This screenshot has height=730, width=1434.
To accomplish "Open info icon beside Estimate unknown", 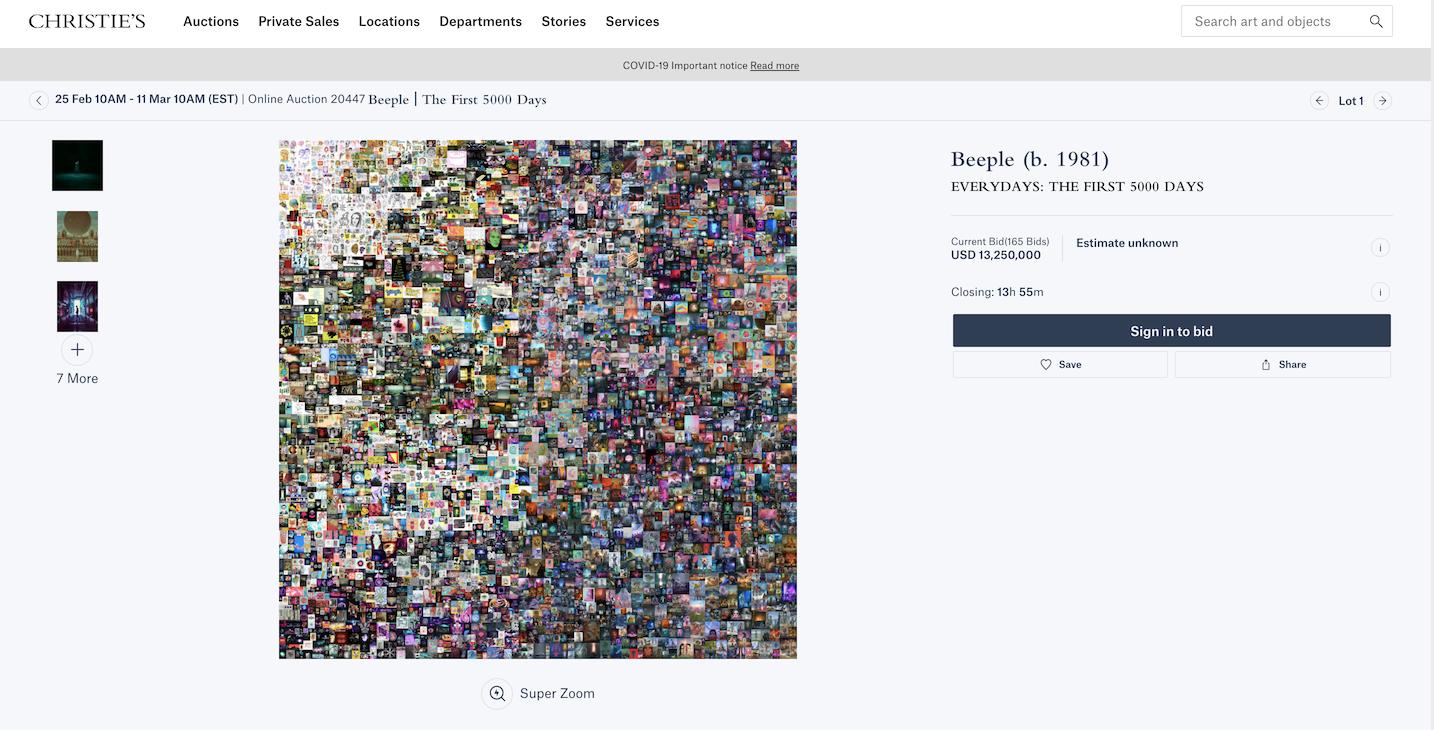I will click(1380, 248).
